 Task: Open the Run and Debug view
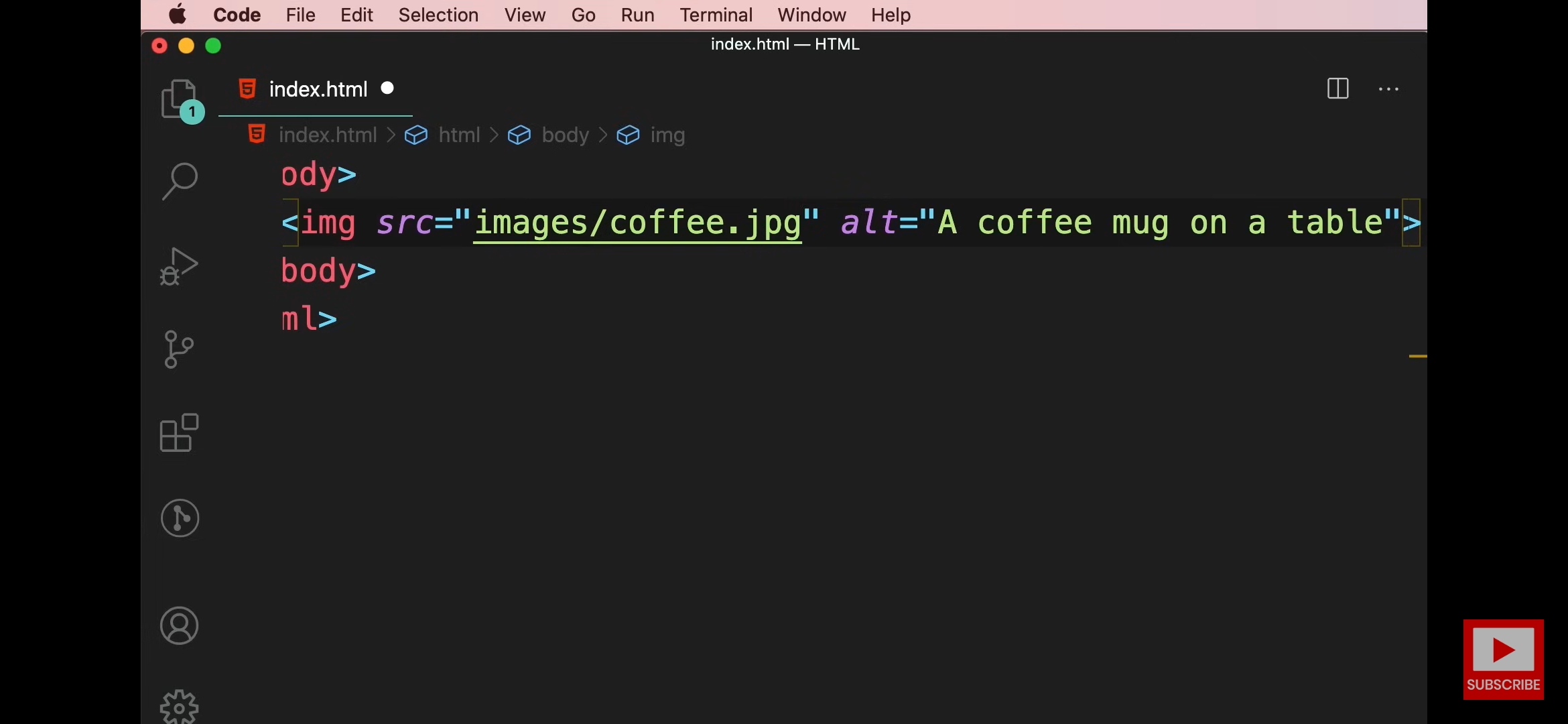pyautogui.click(x=179, y=266)
